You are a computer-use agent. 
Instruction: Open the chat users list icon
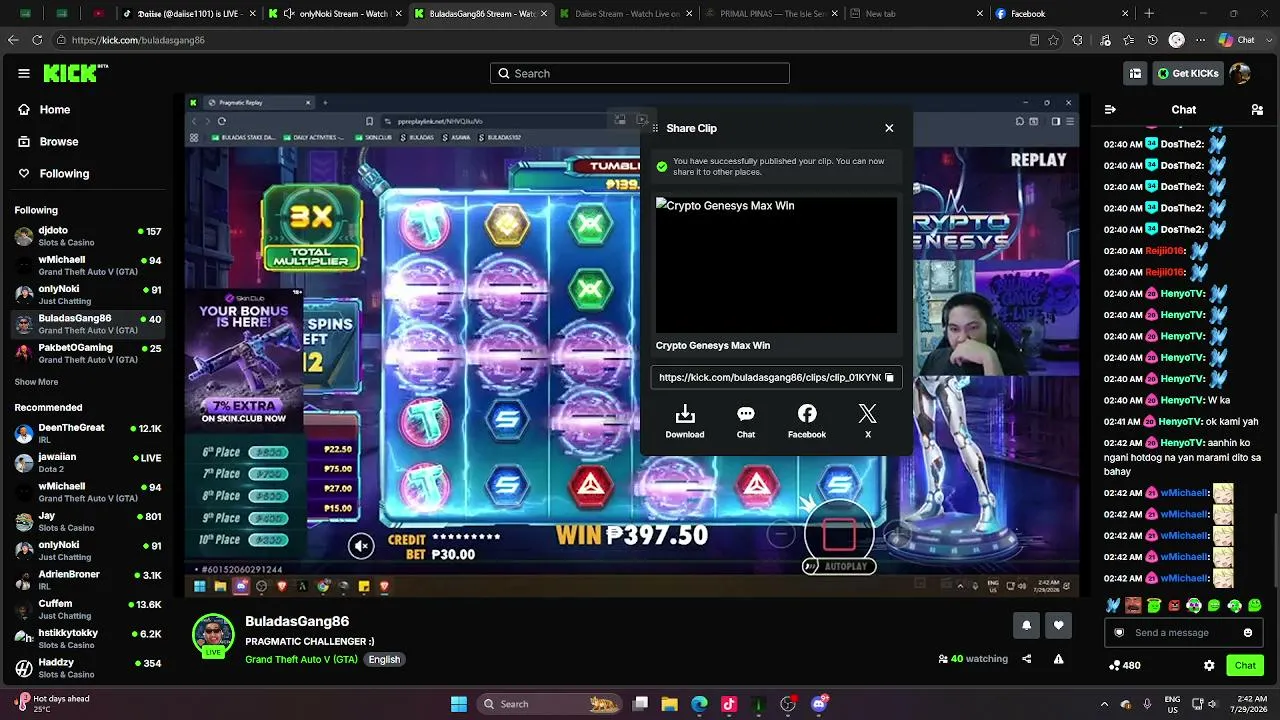pyautogui.click(x=1257, y=110)
